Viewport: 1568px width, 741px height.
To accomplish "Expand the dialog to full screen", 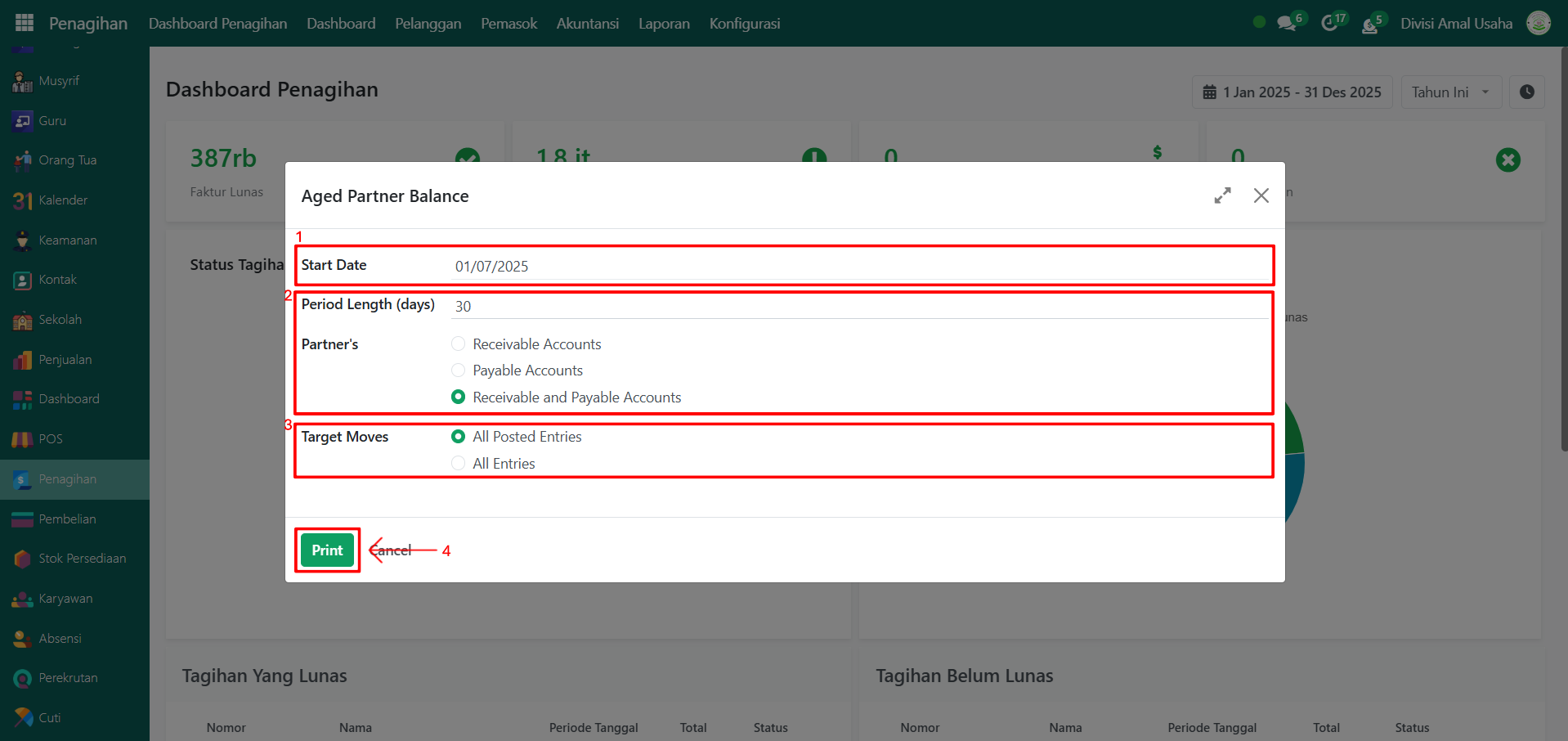I will click(x=1222, y=196).
